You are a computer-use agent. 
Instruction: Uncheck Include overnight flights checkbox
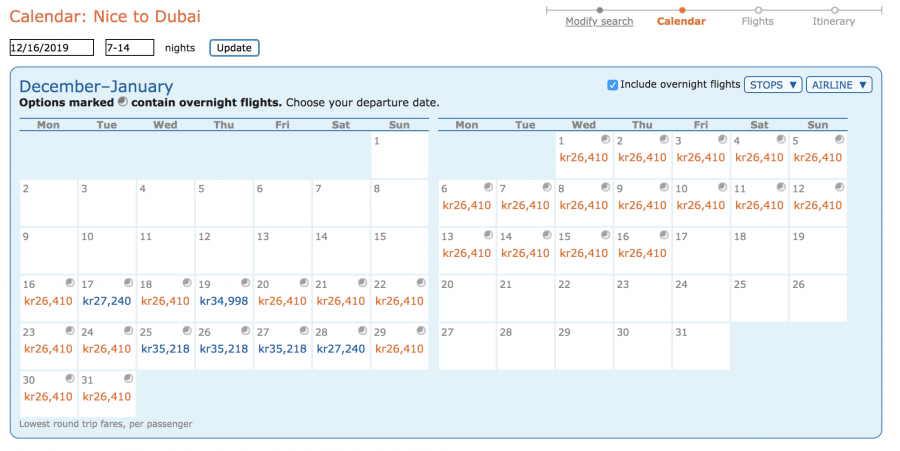click(x=613, y=85)
